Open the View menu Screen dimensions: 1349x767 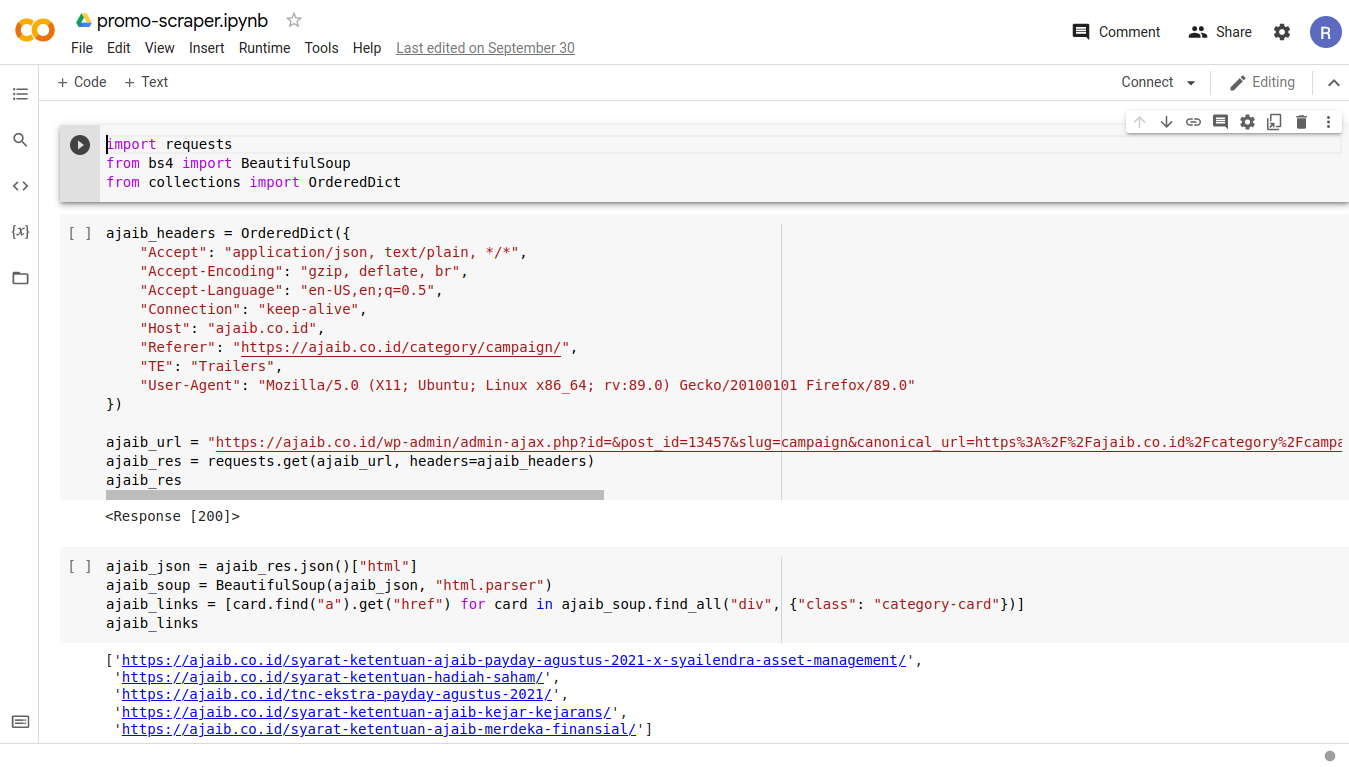tap(159, 48)
